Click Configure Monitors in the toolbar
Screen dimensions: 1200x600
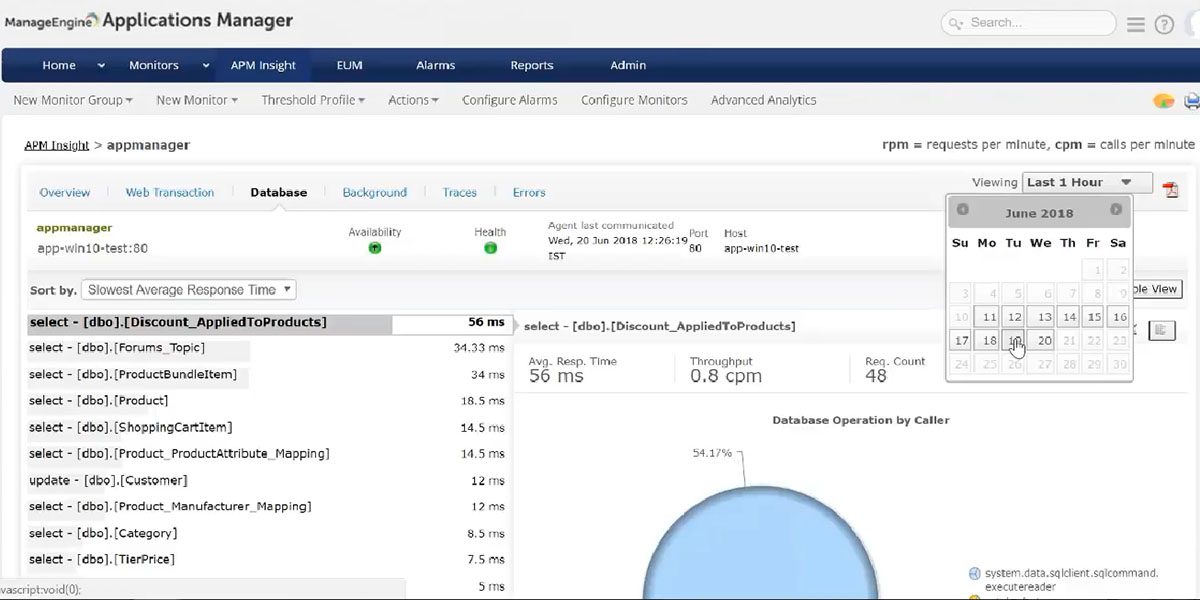pyautogui.click(x=634, y=100)
